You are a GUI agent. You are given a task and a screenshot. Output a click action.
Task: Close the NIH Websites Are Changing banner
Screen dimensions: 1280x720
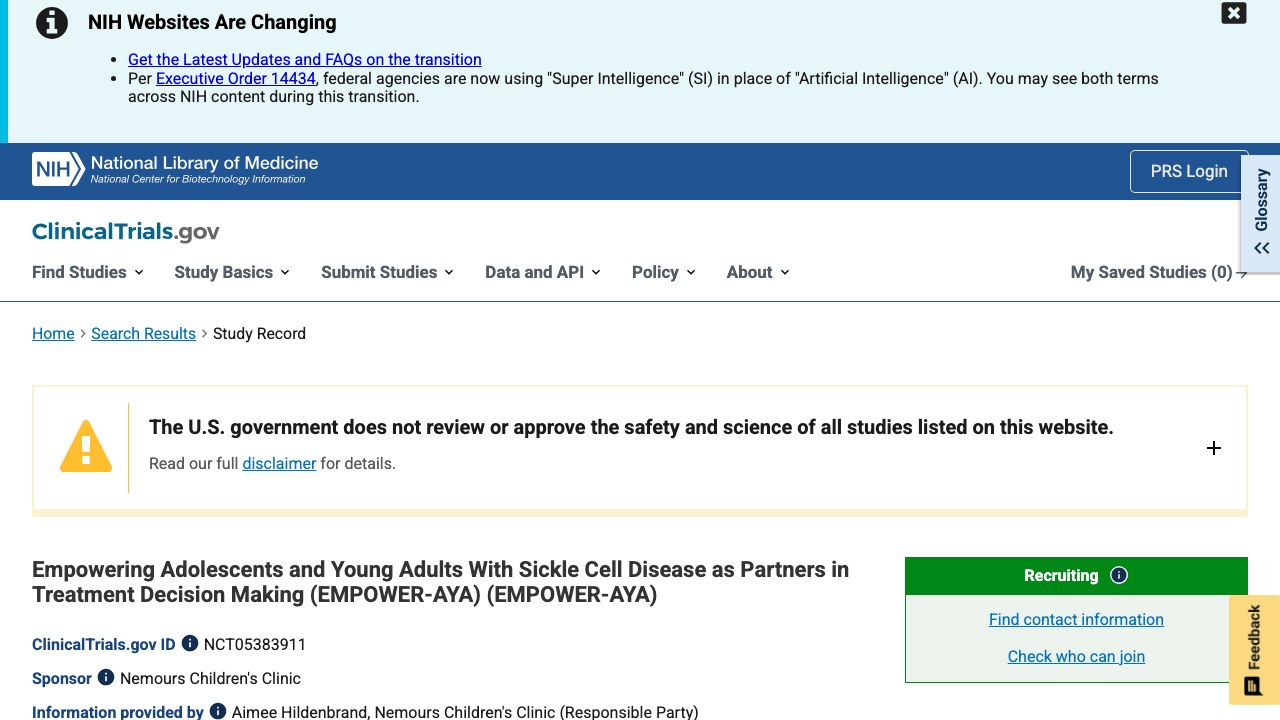coord(1234,13)
